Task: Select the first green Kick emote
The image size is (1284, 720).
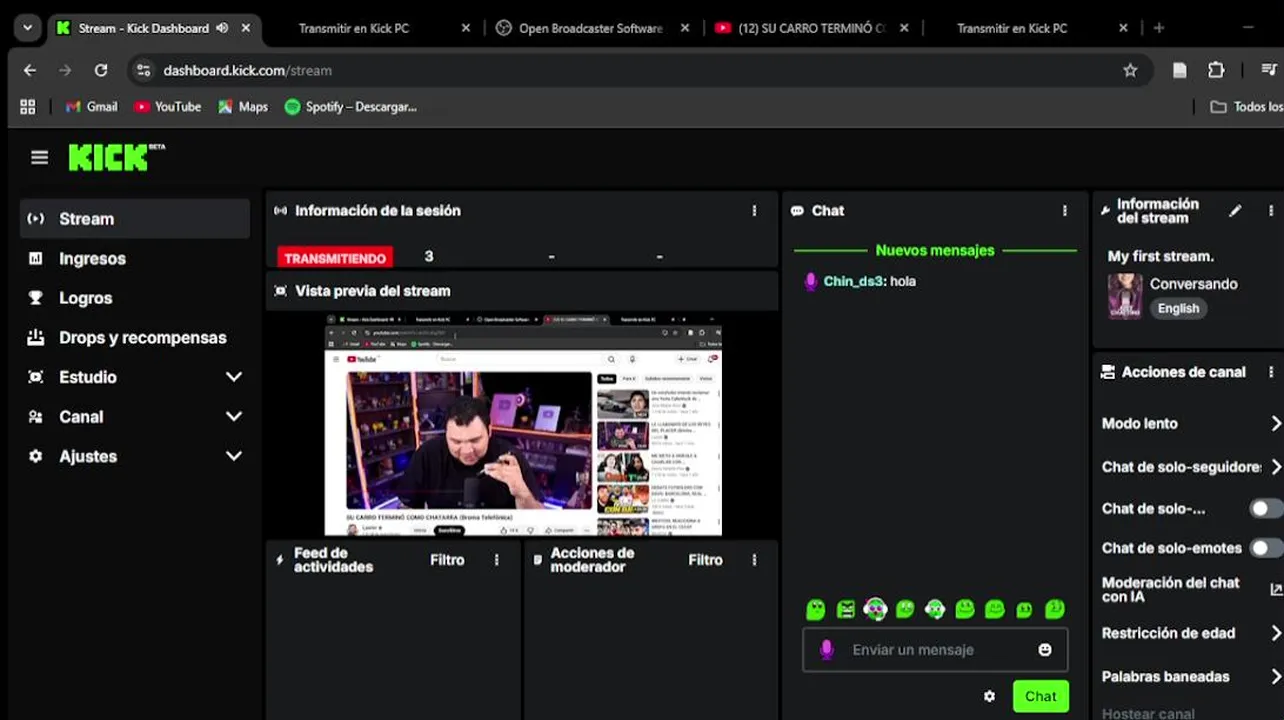Action: (816, 609)
